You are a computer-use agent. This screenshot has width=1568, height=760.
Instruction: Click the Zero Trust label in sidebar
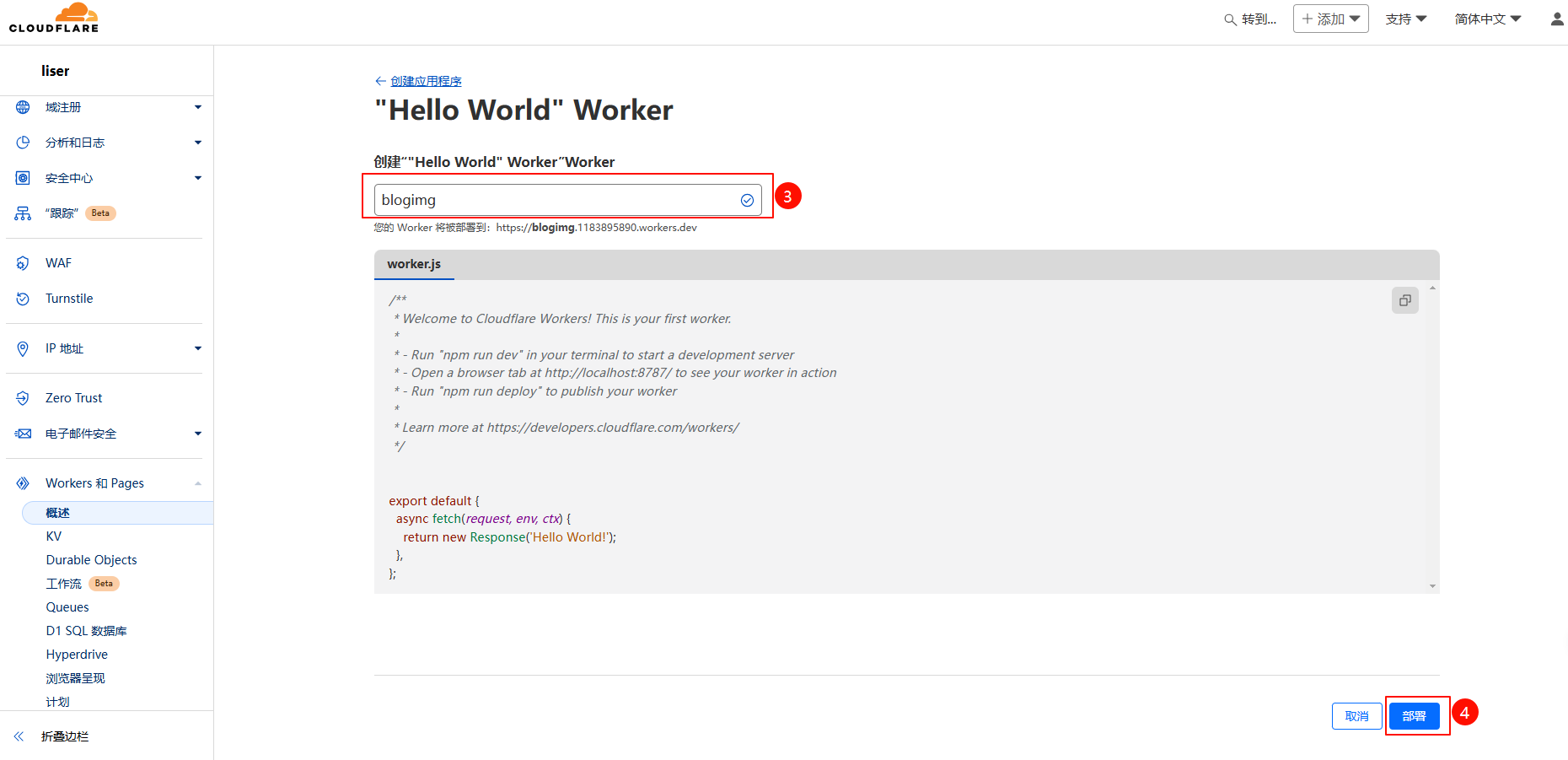click(74, 398)
